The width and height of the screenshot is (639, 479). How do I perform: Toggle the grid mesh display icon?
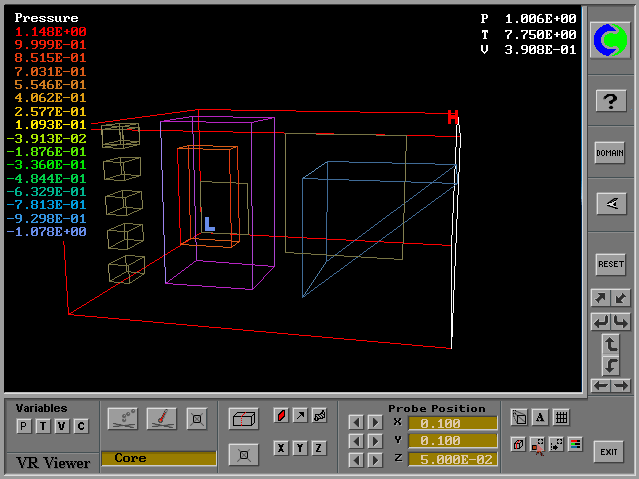point(561,418)
